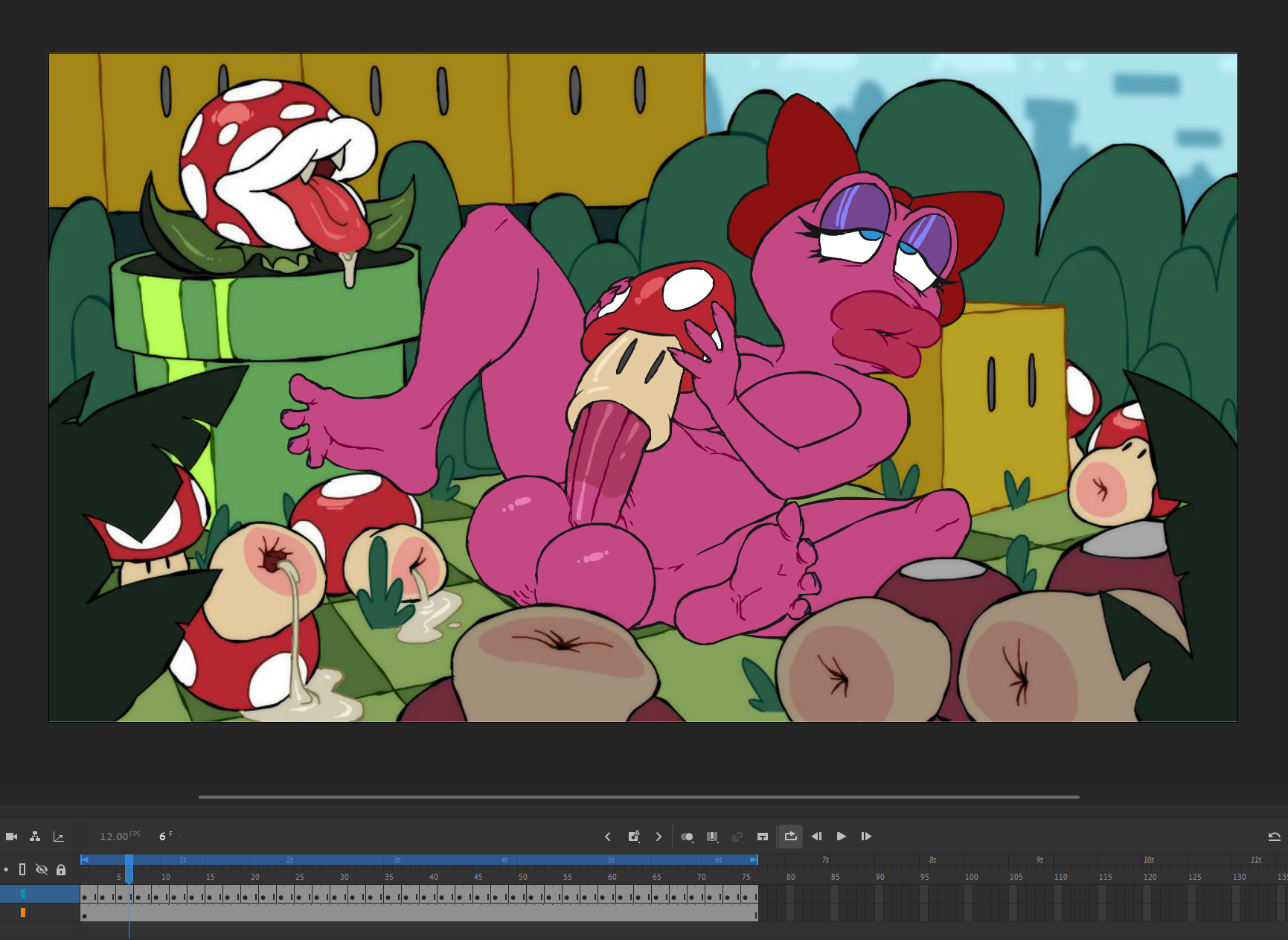The image size is (1288, 940).
Task: Play the animation
Action: pyautogui.click(x=842, y=837)
